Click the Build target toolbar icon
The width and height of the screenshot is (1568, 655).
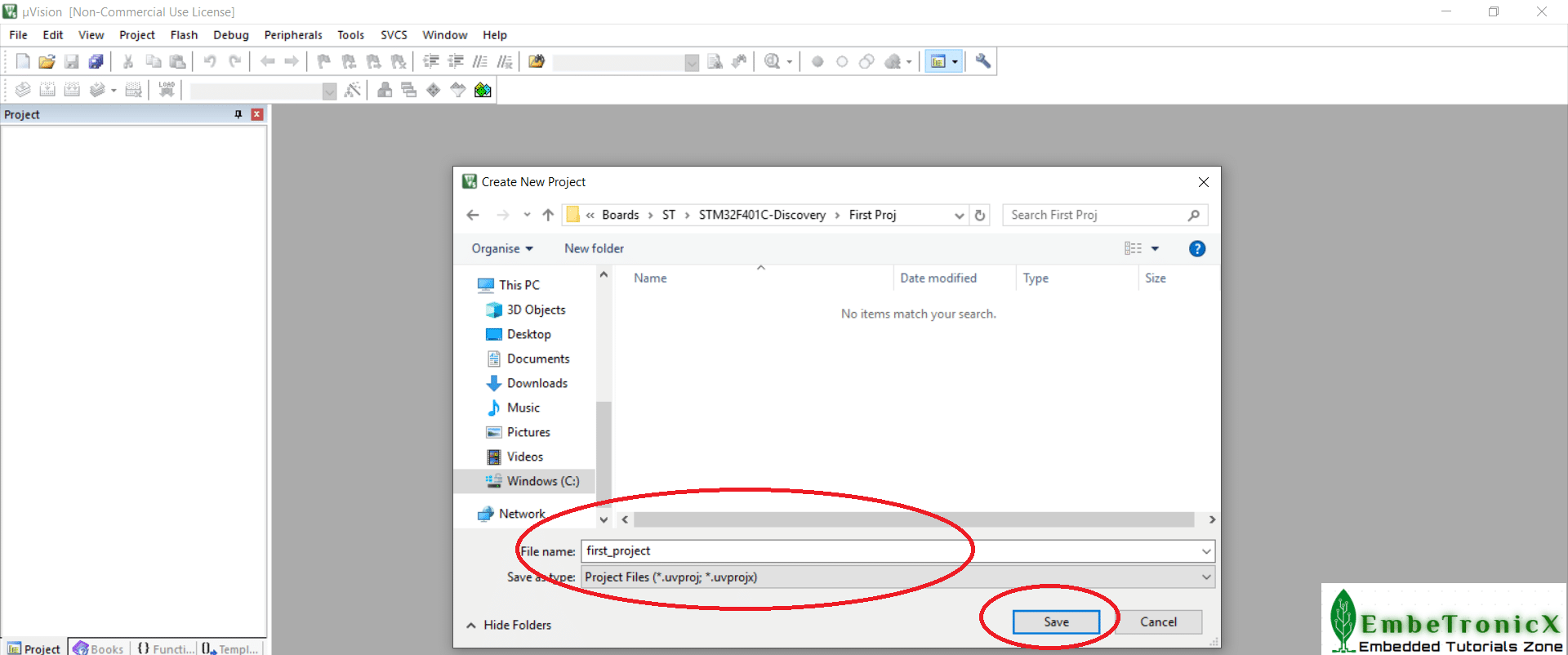[x=47, y=90]
